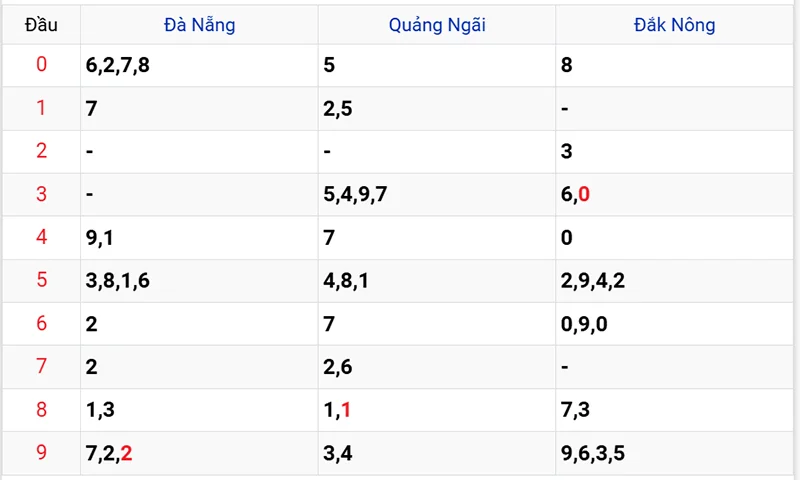Click the Đầu header cell
This screenshot has height=480, width=800.
click(41, 25)
